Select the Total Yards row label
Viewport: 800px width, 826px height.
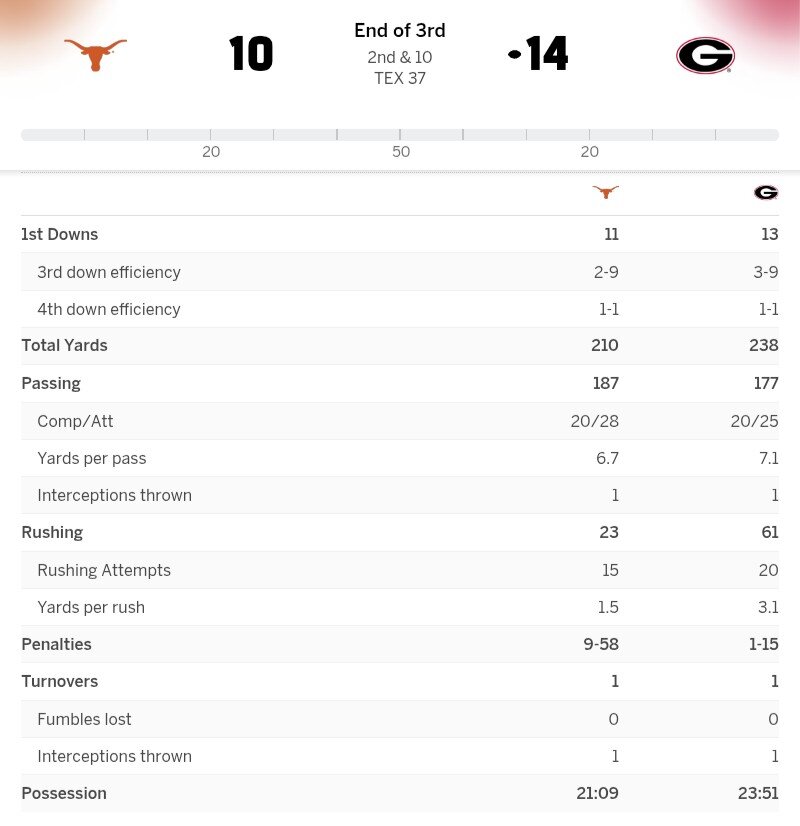(x=64, y=345)
